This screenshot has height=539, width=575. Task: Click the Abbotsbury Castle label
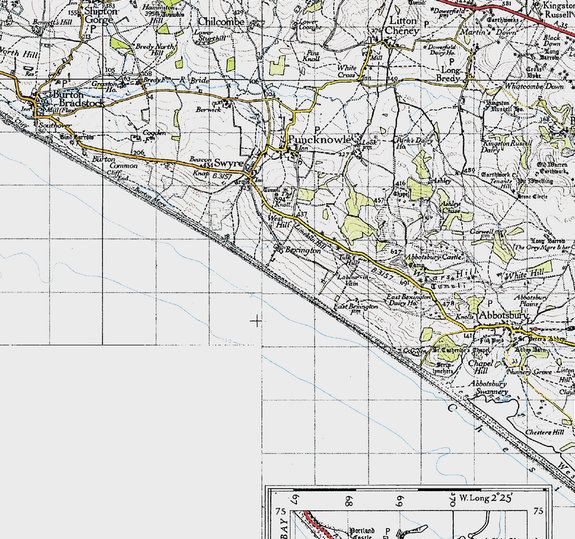point(433,257)
